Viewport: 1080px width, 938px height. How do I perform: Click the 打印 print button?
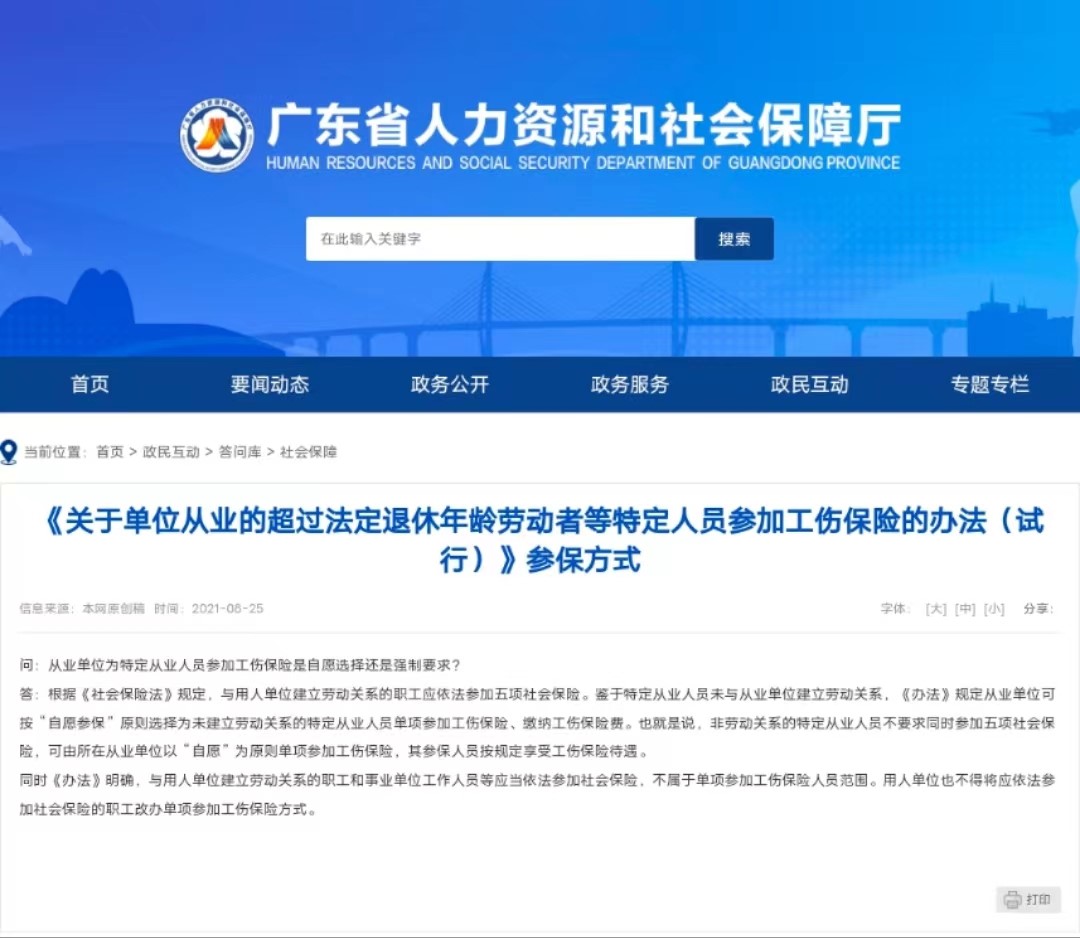[1029, 899]
